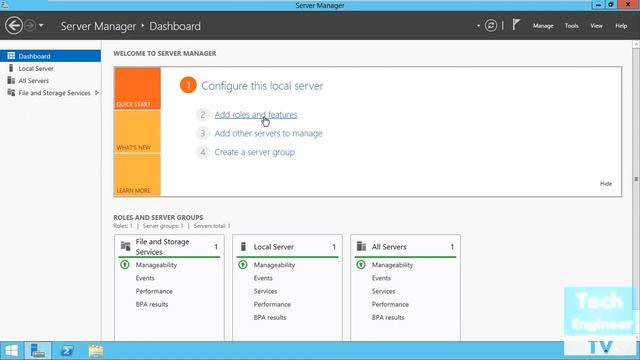Click Manageability status icon in Local Server tile
Image resolution: width=640 pixels, height=360 pixels.
tap(243, 265)
